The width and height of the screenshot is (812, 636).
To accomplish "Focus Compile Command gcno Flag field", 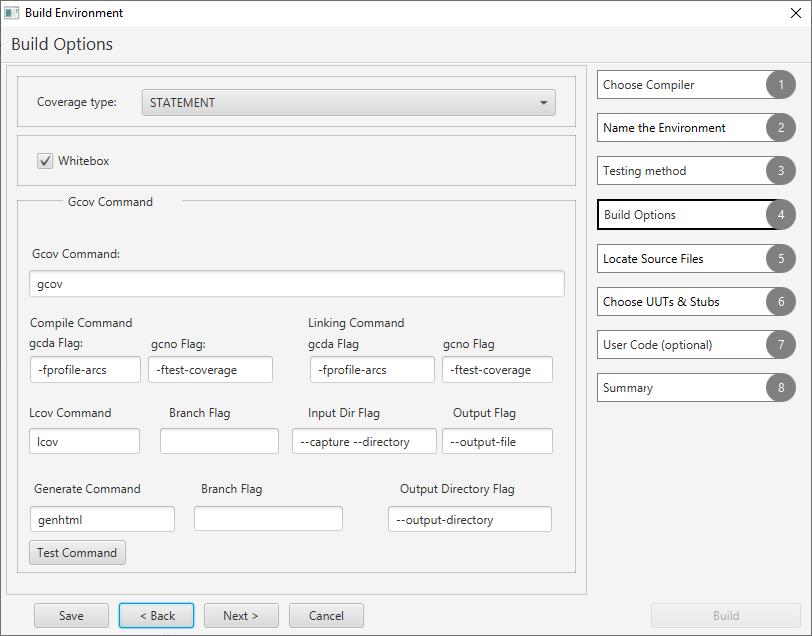I will pos(210,370).
